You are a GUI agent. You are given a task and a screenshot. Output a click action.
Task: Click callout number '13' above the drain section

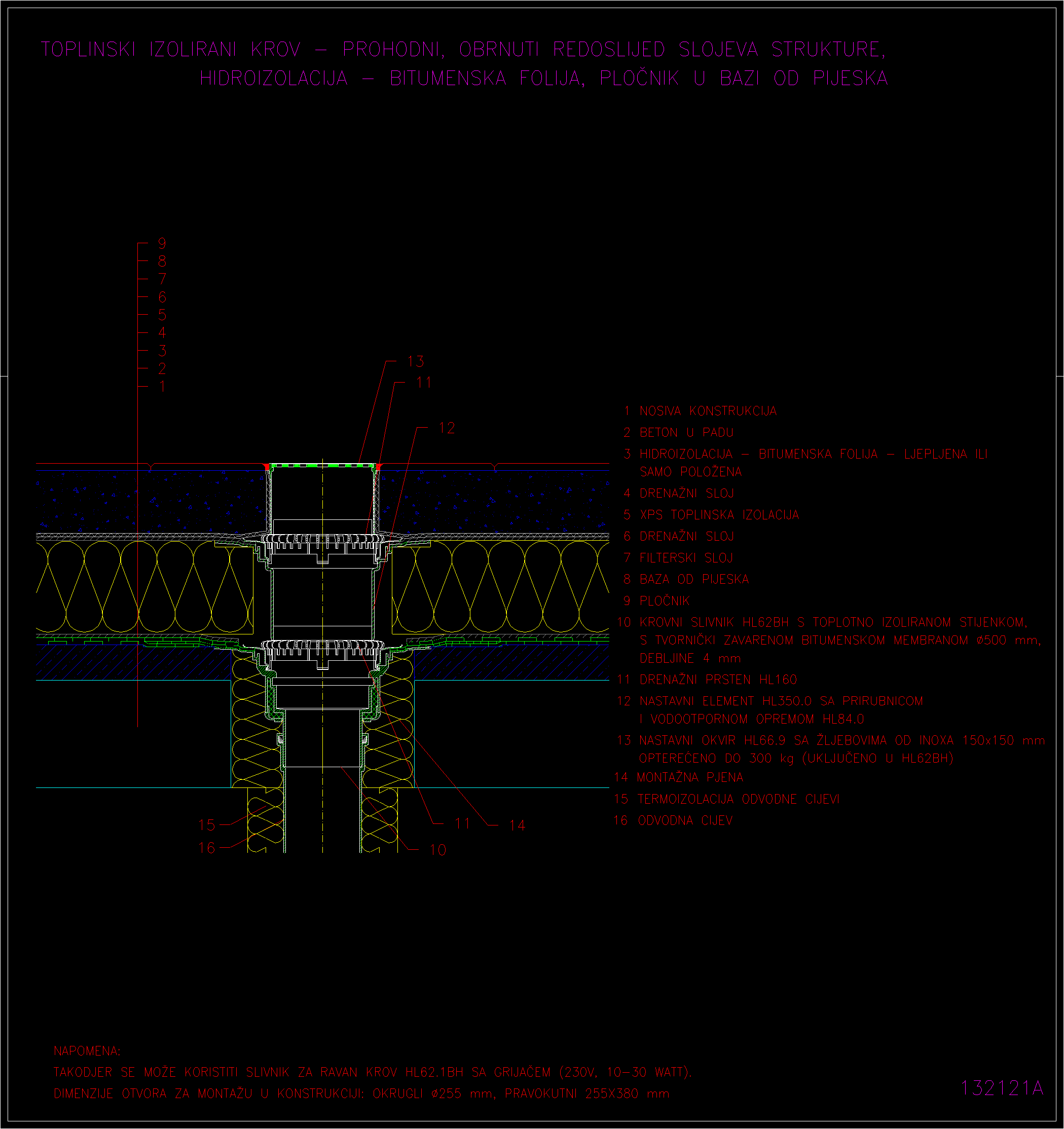[416, 362]
